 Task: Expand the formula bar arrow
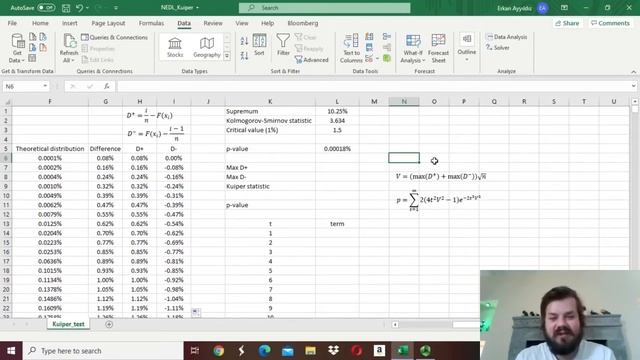633,86
